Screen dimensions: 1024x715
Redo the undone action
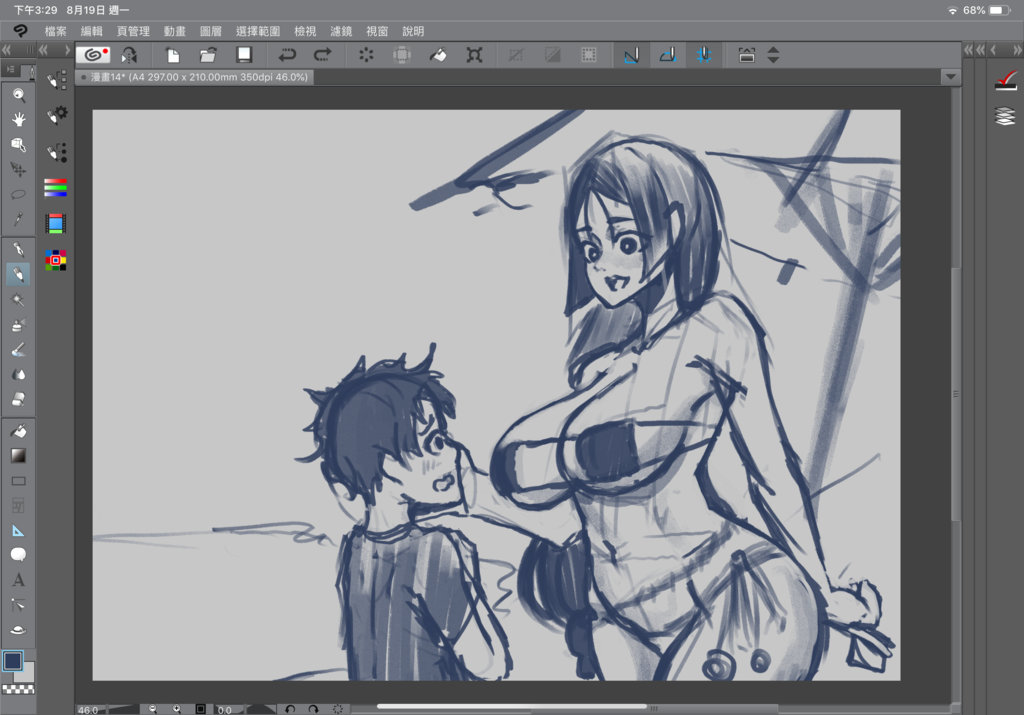point(323,56)
